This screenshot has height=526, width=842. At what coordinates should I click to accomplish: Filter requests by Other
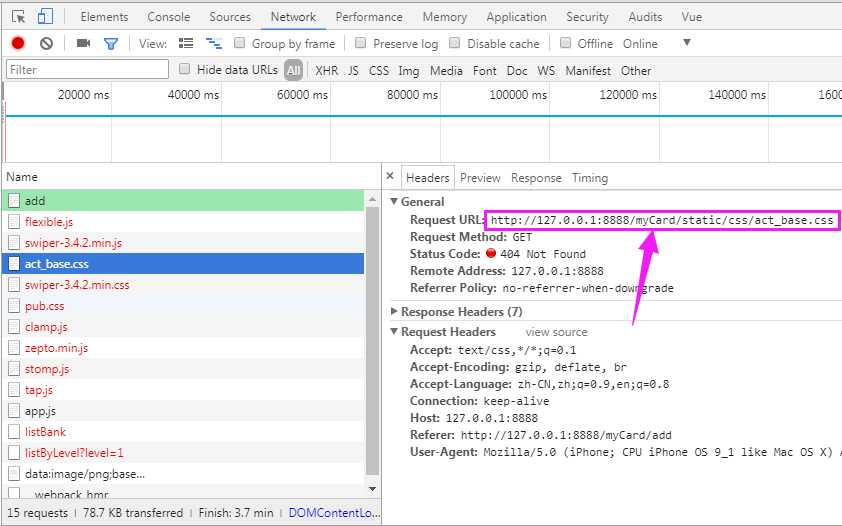click(636, 70)
